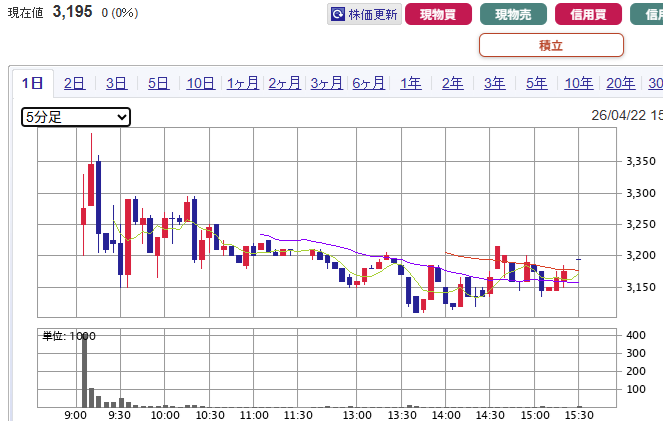This screenshot has width=663, height=421.
Task: Select the 10年 chart period tab
Action: tap(578, 83)
